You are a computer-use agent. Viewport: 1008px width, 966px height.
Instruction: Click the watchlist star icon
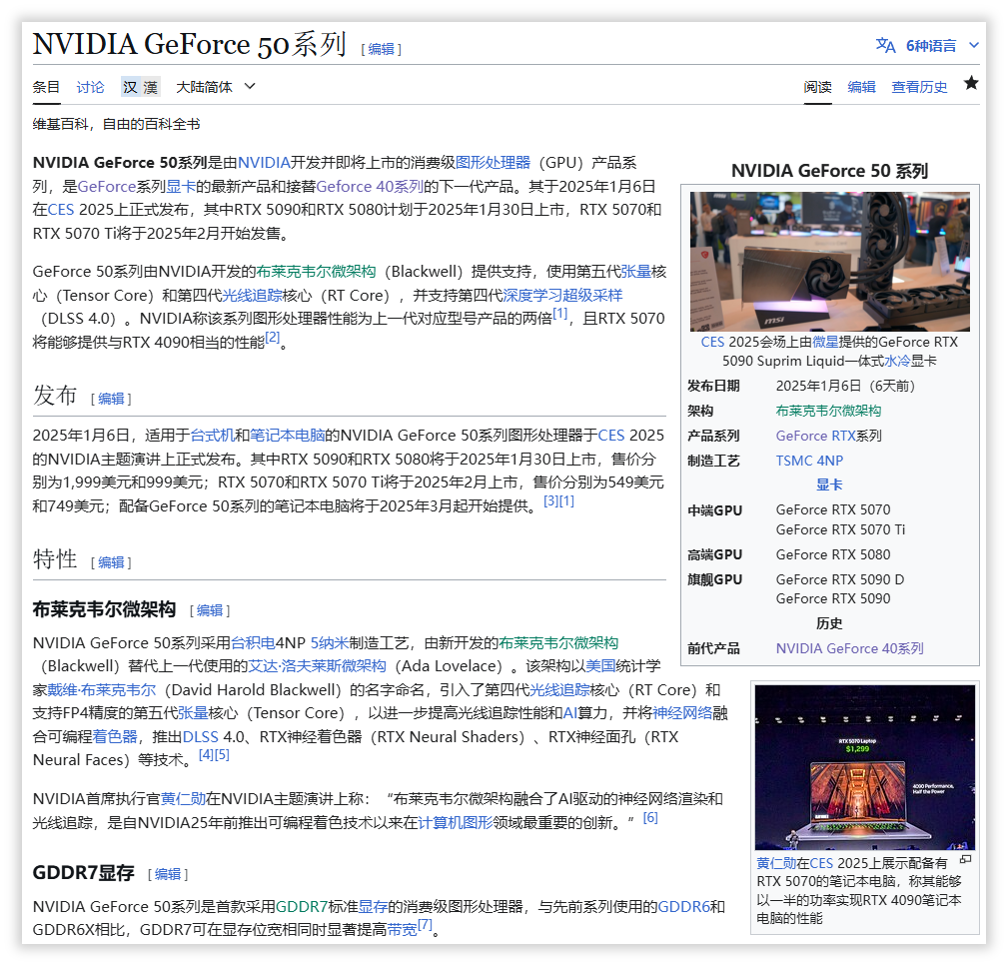coord(971,83)
